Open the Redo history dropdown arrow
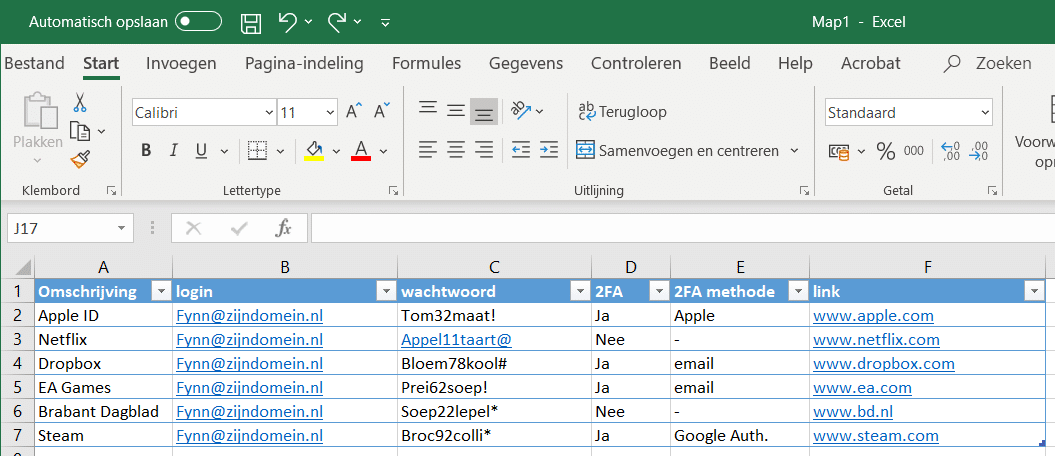 [357, 22]
